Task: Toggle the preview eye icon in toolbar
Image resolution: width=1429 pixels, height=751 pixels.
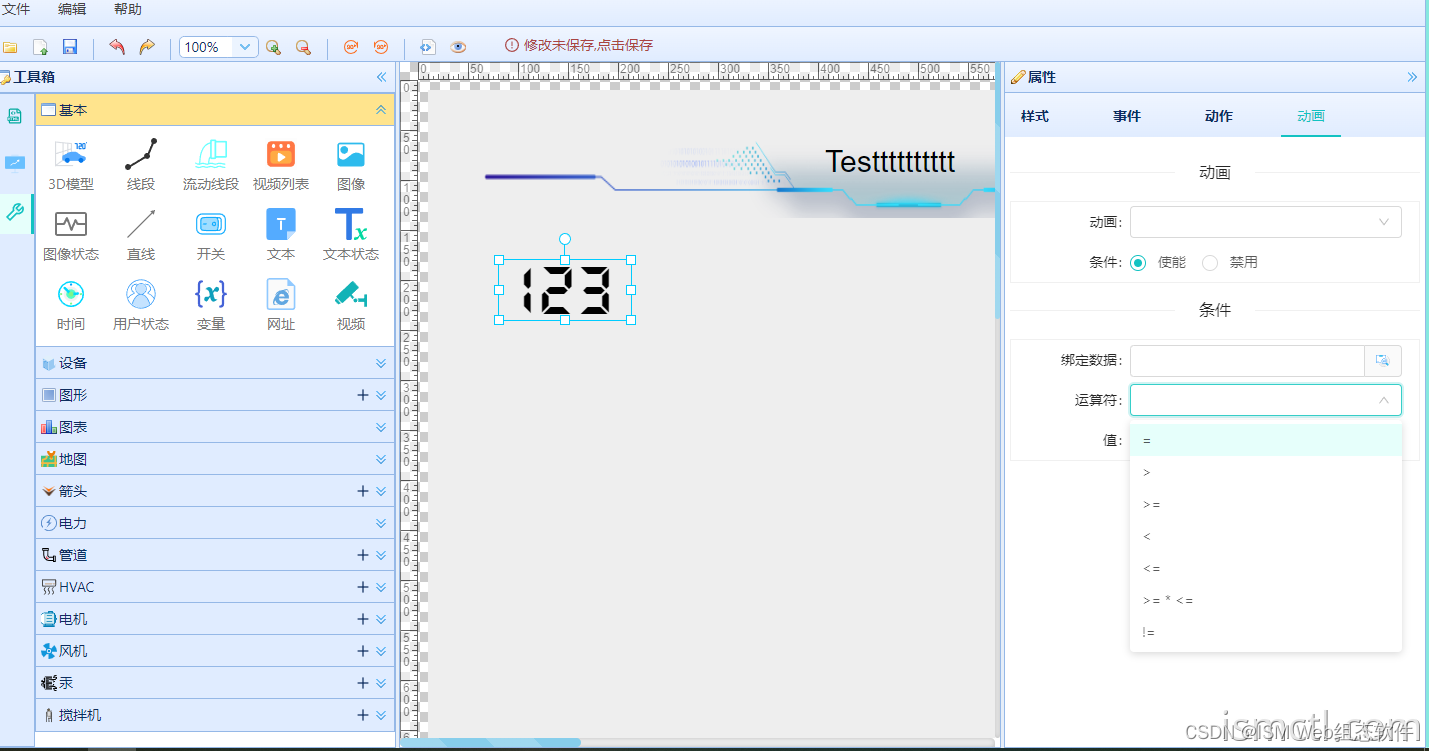Action: point(458,46)
